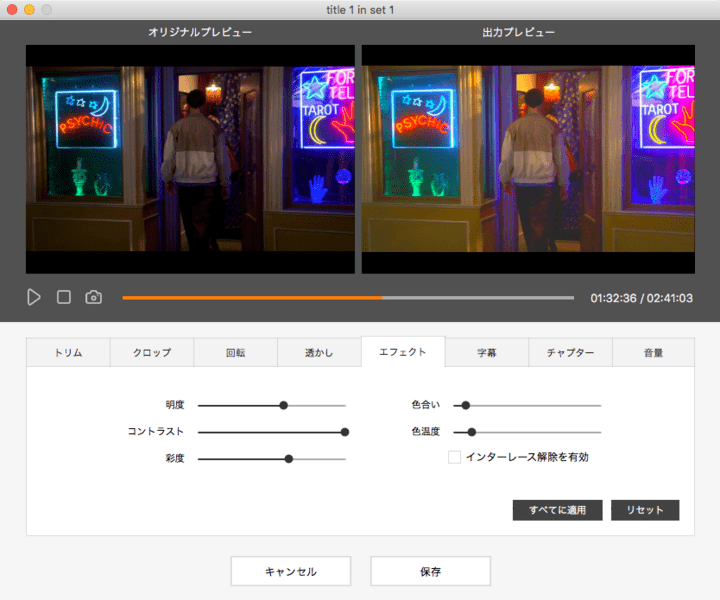Open the クロップ tab
The height and width of the screenshot is (600, 720).
tap(152, 353)
